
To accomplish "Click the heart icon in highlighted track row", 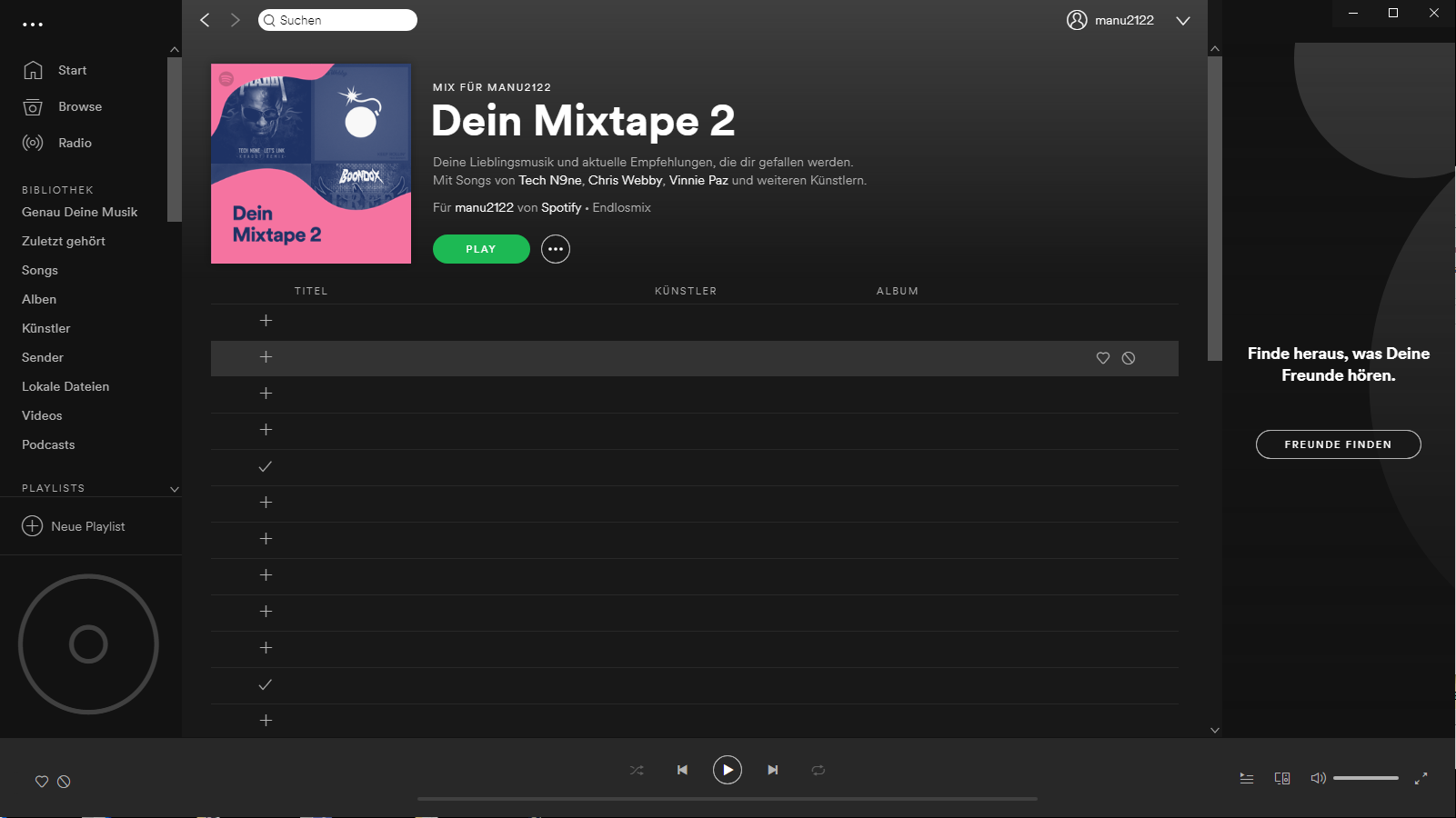I will pyautogui.click(x=1103, y=358).
